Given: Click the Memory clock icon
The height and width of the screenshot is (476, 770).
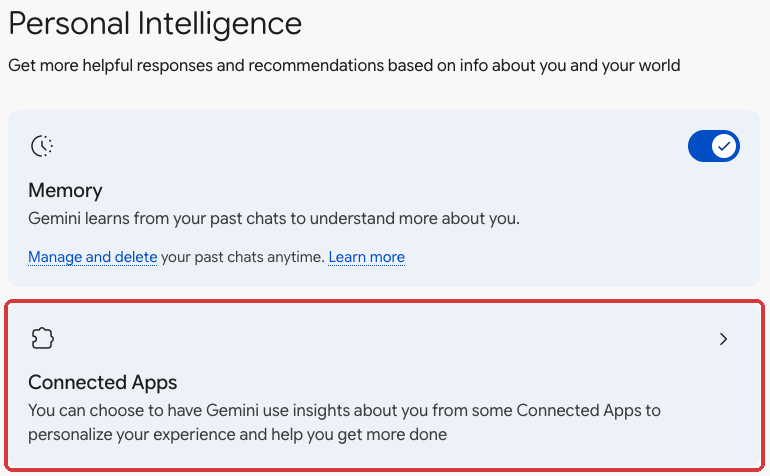Looking at the screenshot, I should point(42,146).
